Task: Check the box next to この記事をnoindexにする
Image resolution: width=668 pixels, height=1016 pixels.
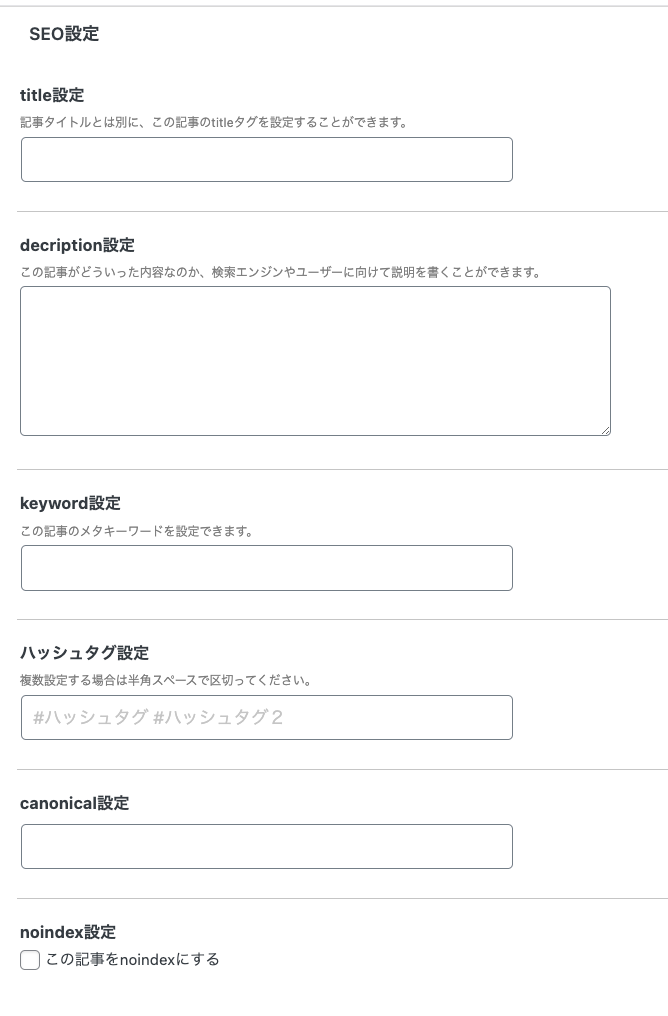Action: [x=30, y=960]
